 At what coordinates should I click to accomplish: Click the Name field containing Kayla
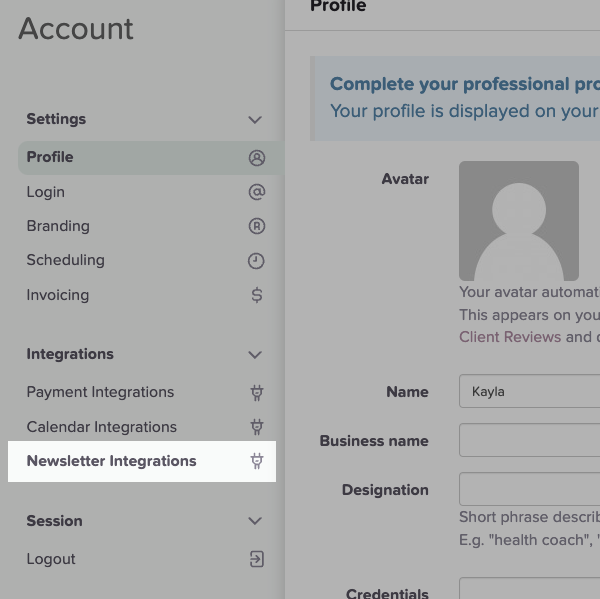click(x=530, y=392)
